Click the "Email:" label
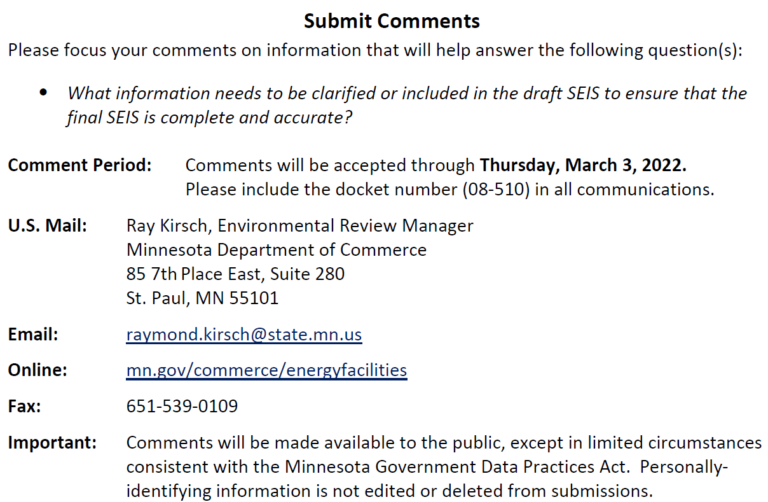Image resolution: width=768 pixels, height=502 pixels. [x=33, y=335]
